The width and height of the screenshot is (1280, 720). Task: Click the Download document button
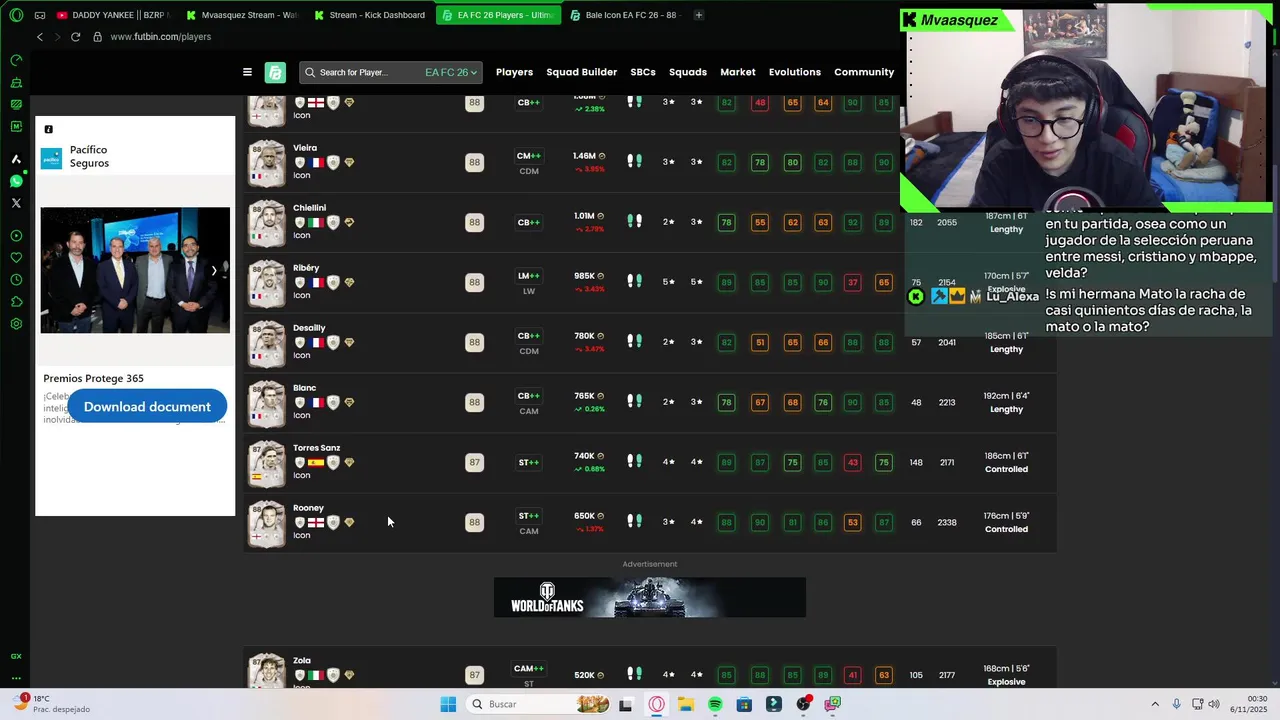click(147, 407)
